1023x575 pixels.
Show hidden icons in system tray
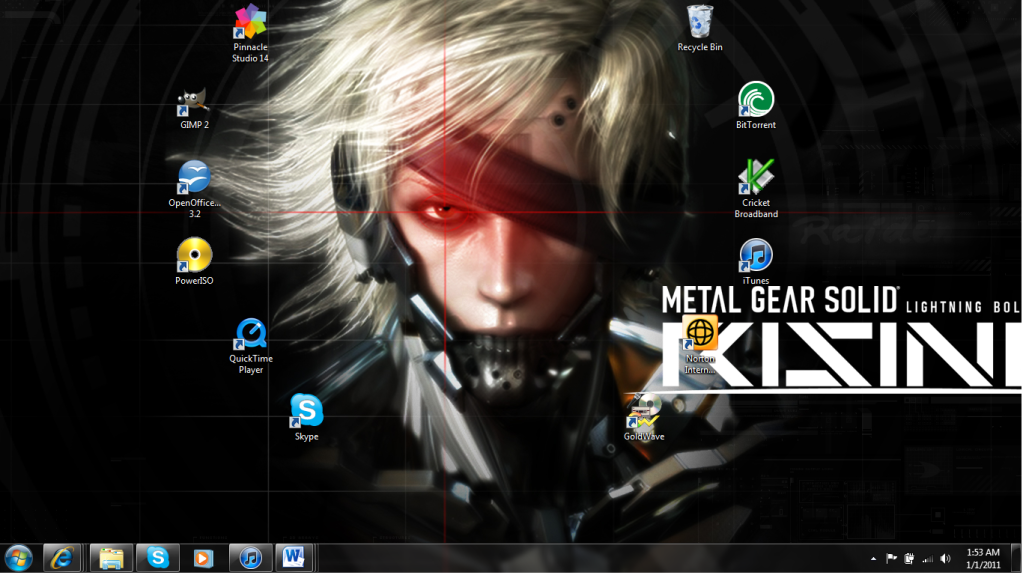coord(873,559)
